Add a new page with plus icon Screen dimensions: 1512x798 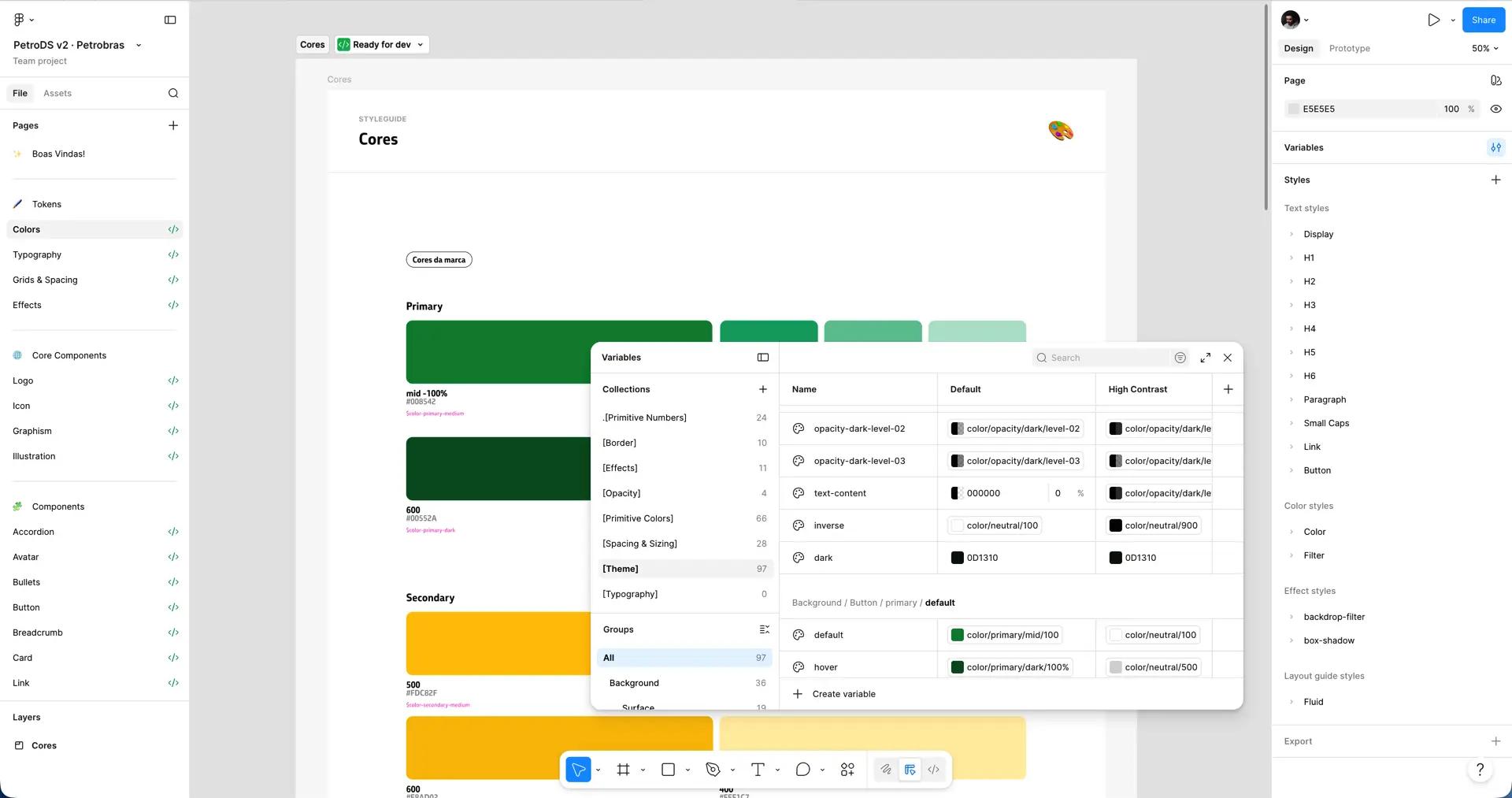point(173,125)
